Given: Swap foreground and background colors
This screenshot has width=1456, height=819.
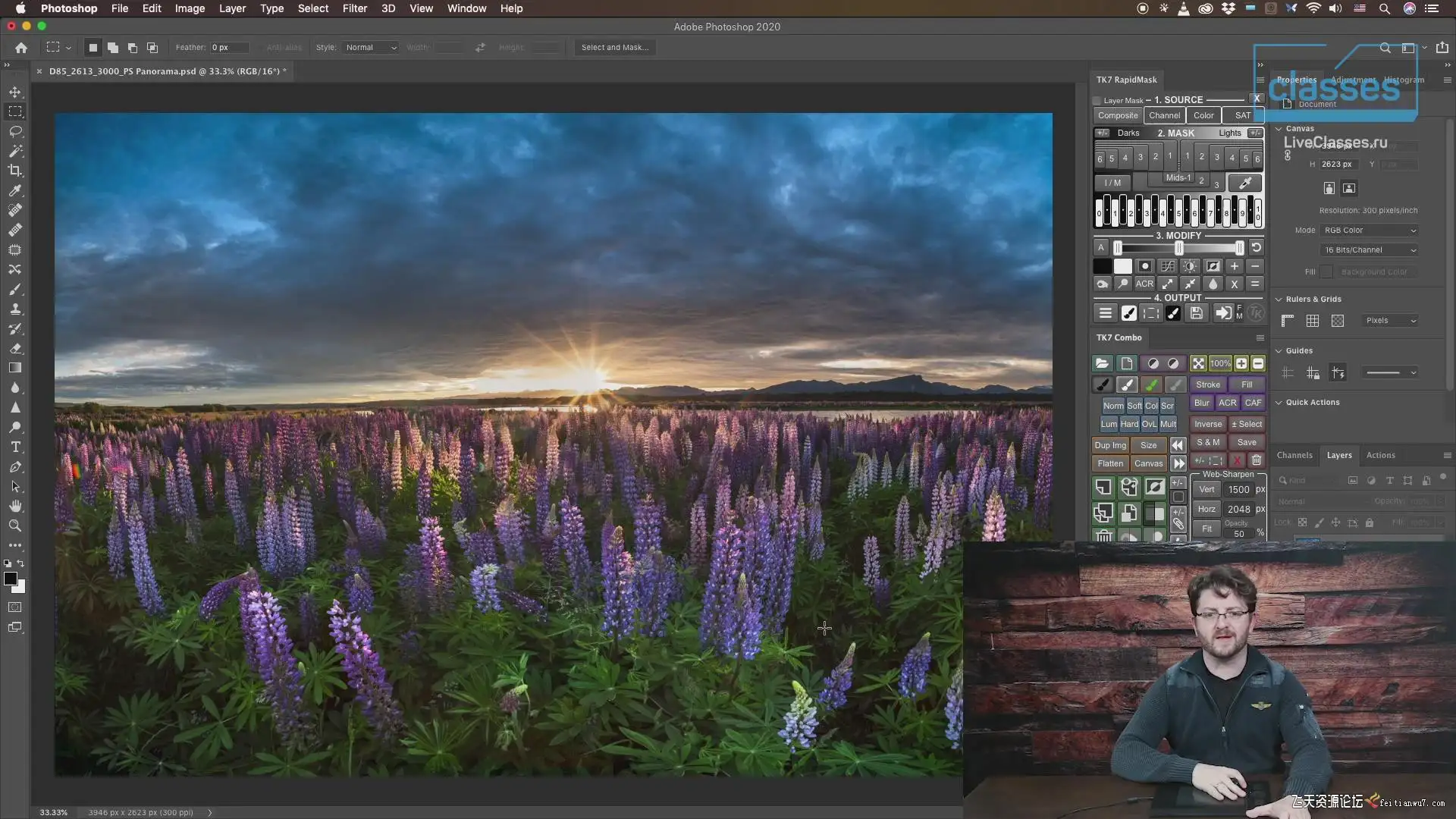Looking at the screenshot, I should pos(20,563).
